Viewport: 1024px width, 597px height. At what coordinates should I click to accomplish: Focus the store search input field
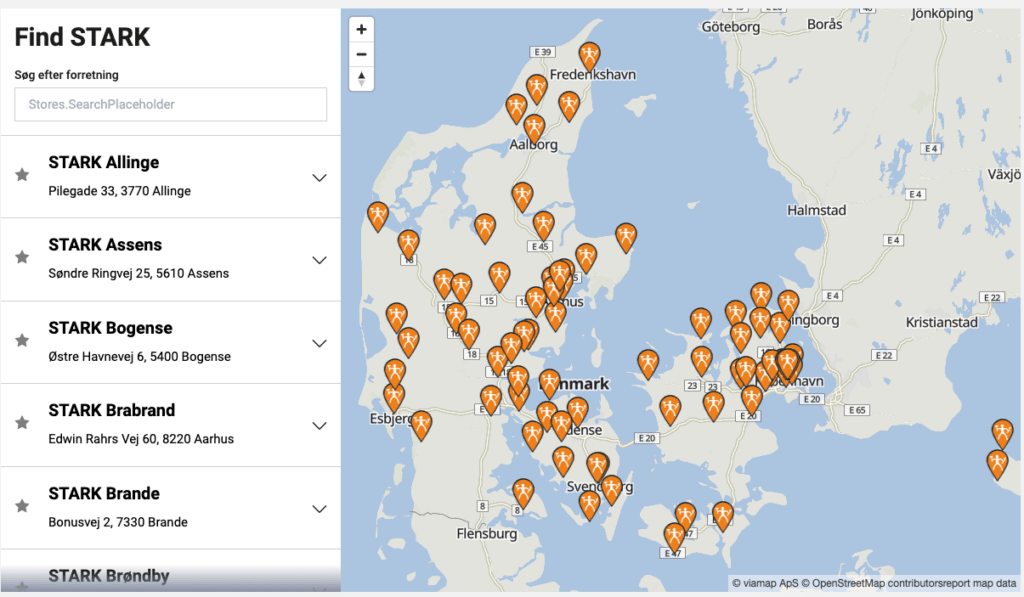[170, 105]
